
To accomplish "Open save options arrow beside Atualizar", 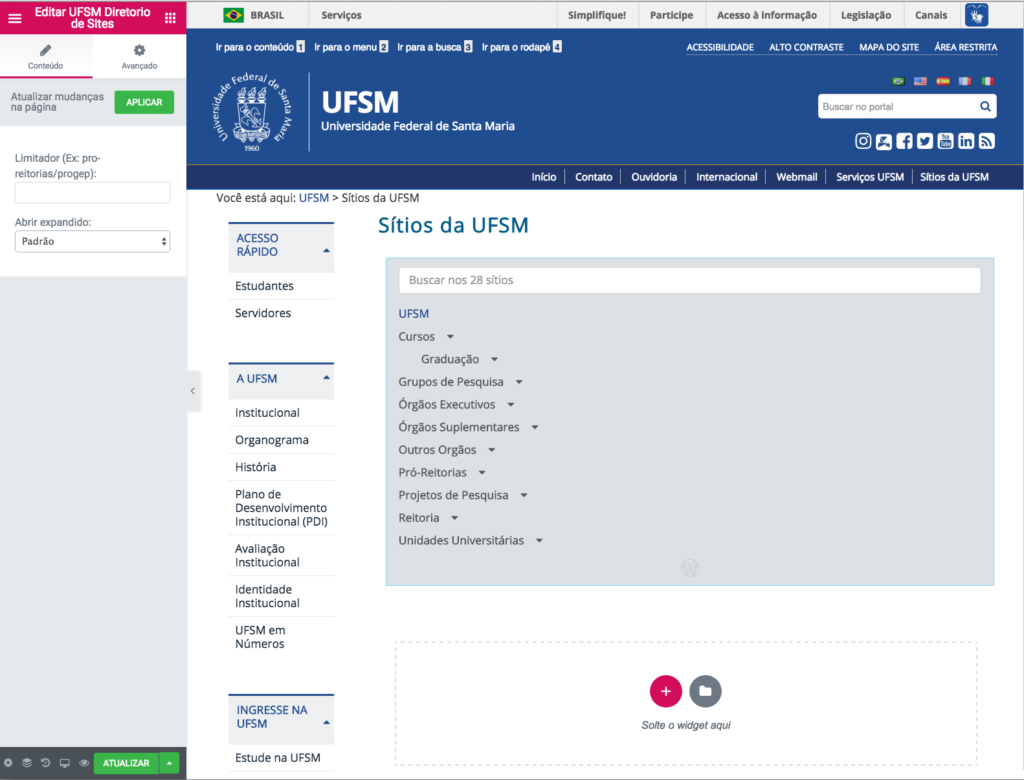I will click(169, 763).
